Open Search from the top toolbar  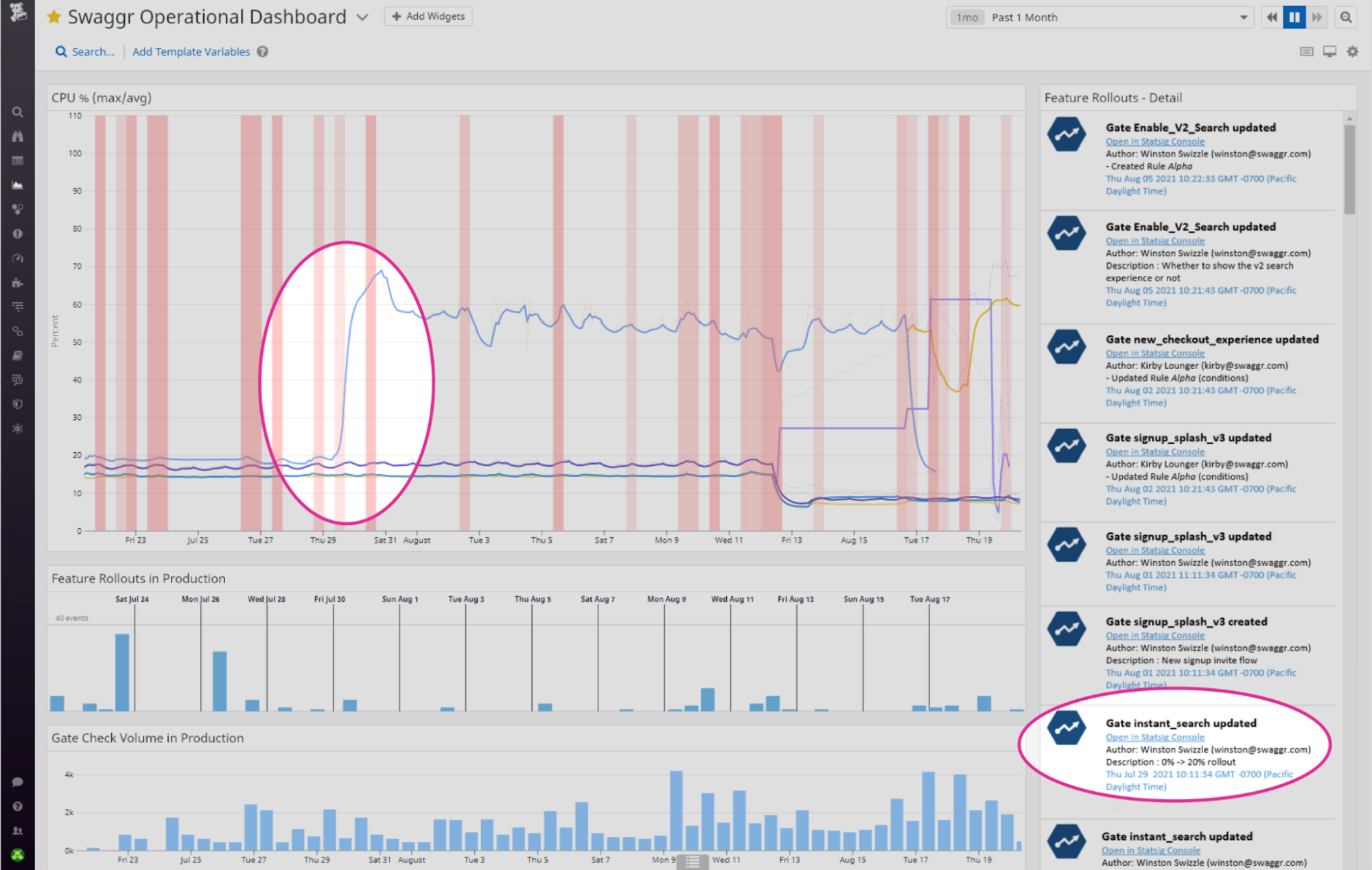84,51
